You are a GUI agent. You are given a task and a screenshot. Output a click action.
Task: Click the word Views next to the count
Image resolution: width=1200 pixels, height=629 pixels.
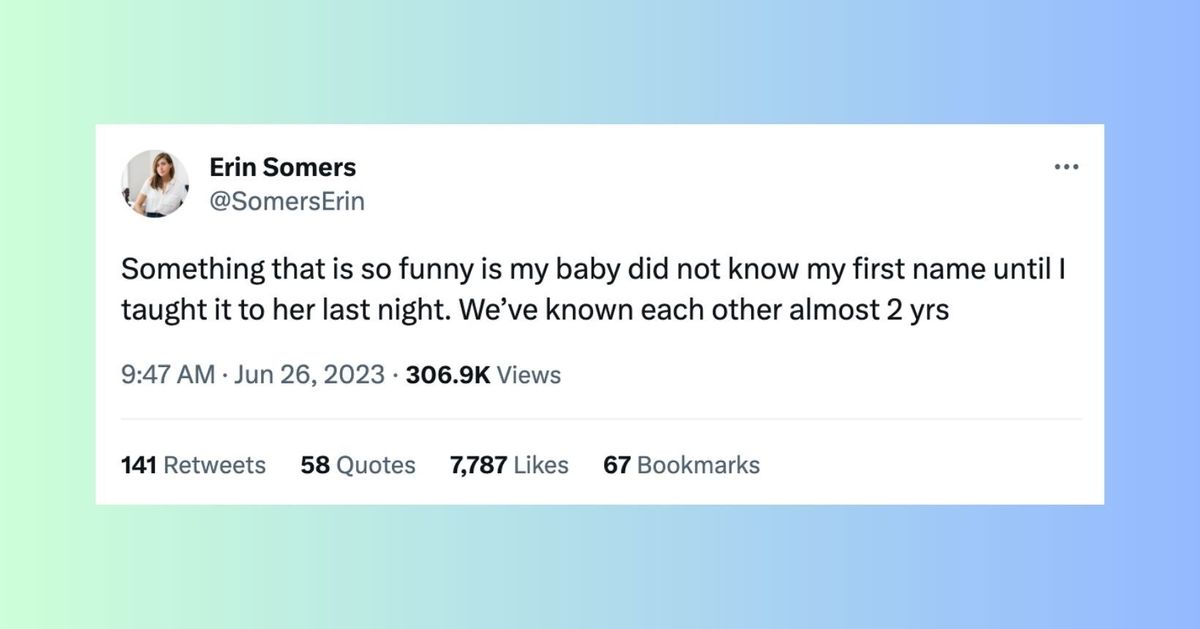pos(529,375)
